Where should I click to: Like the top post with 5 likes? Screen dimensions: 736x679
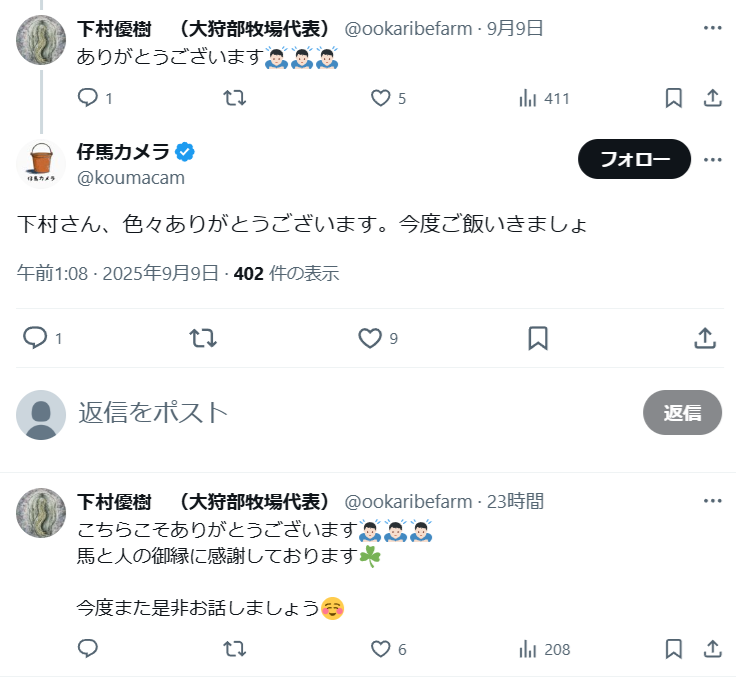point(380,98)
